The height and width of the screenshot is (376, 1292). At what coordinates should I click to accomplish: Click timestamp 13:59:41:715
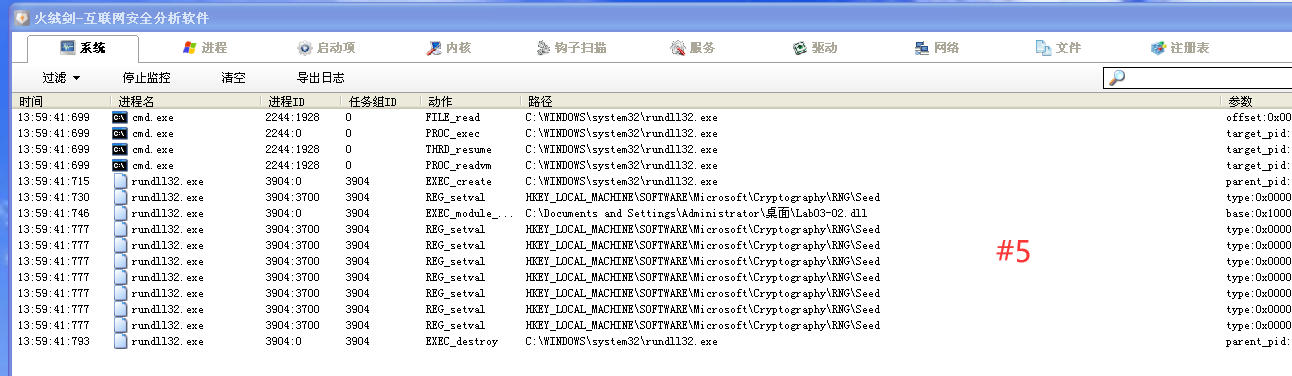[54, 182]
